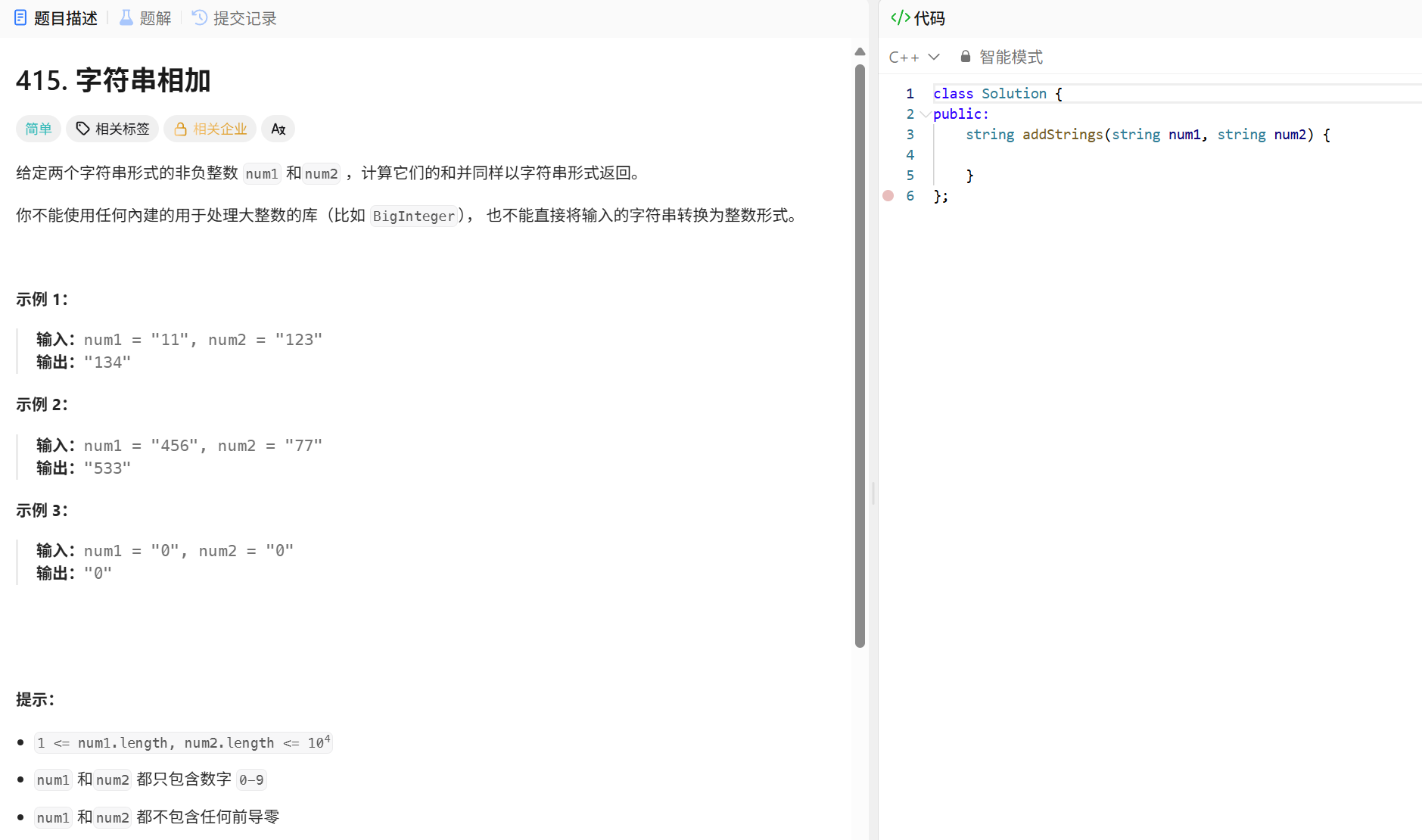
Task: Click the translate language icon
Action: point(278,129)
